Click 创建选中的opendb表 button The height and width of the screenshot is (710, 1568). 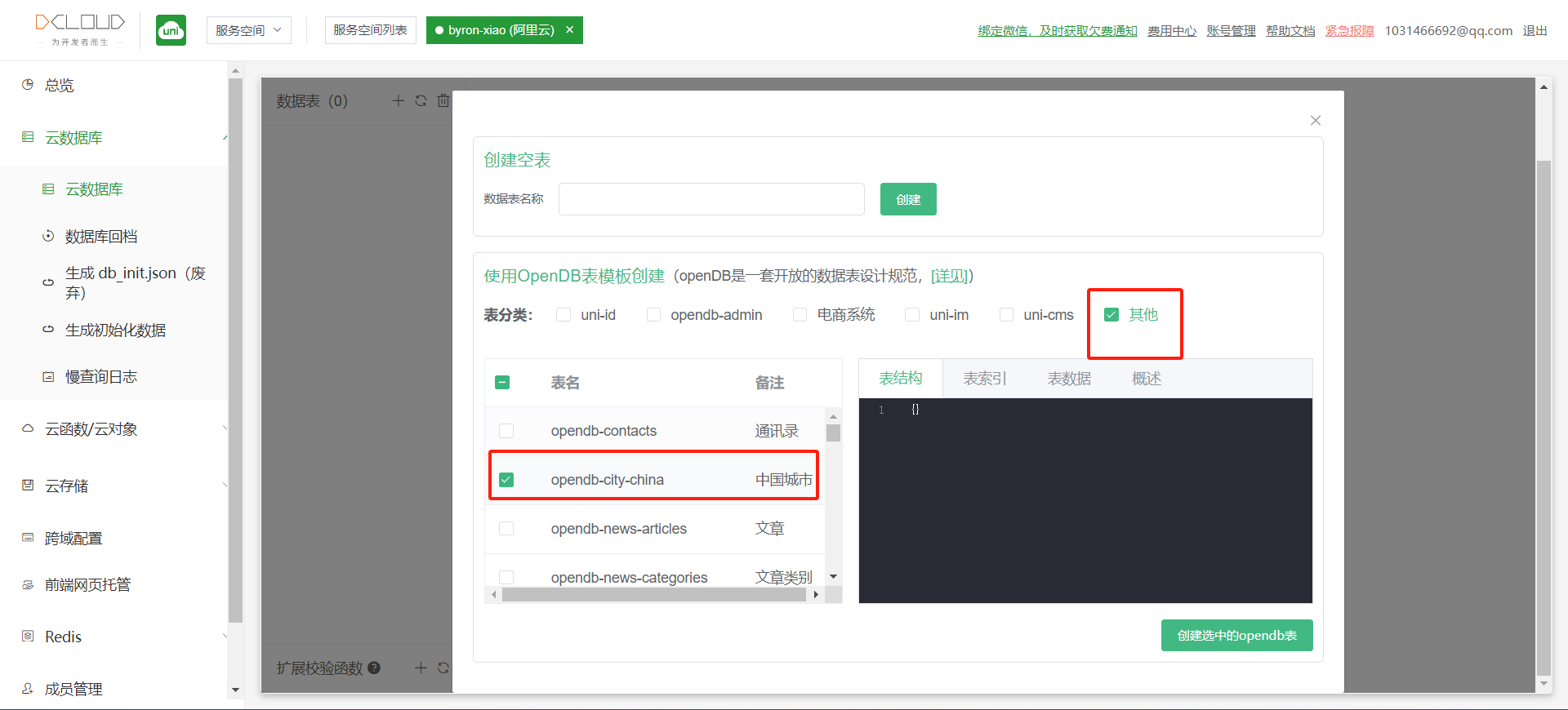1237,636
